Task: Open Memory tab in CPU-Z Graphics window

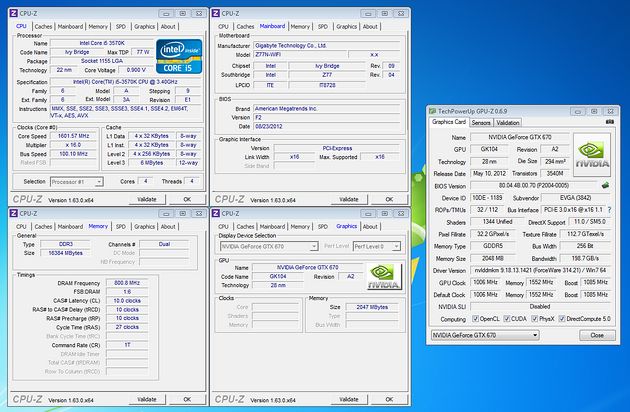Action: point(300,227)
